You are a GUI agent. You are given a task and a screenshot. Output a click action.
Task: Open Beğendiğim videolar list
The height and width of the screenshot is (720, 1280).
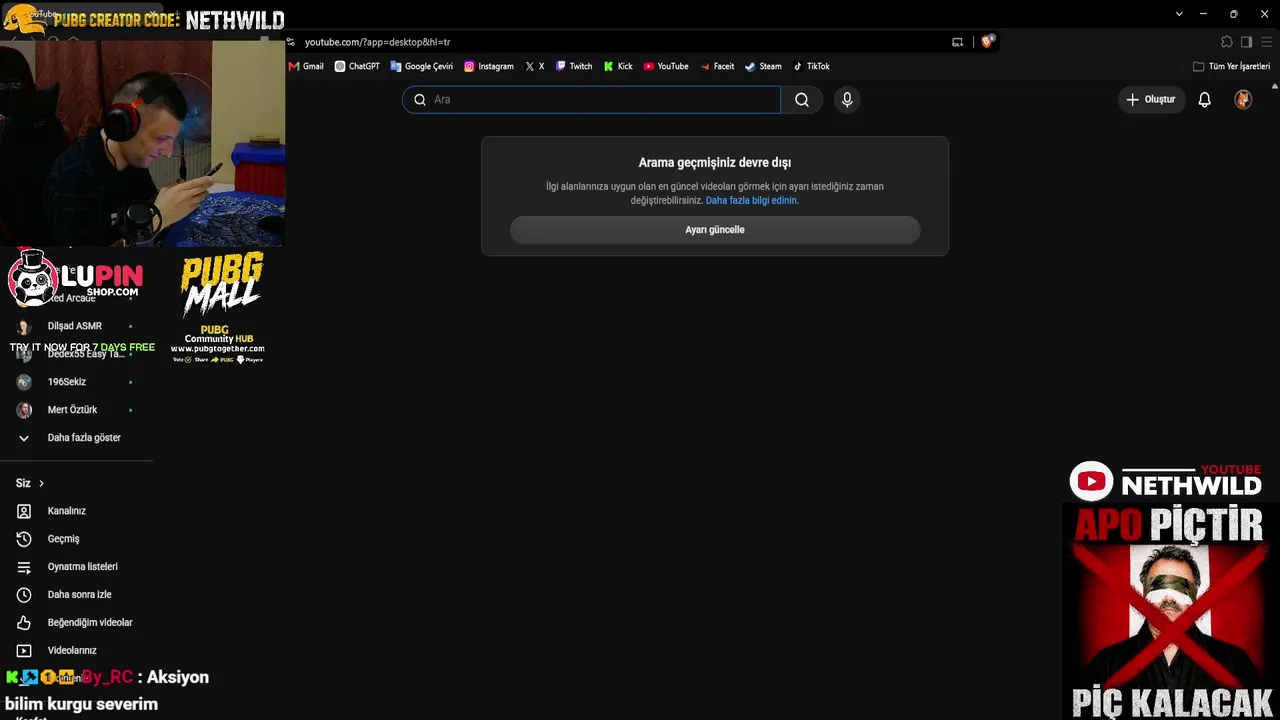pos(77,623)
